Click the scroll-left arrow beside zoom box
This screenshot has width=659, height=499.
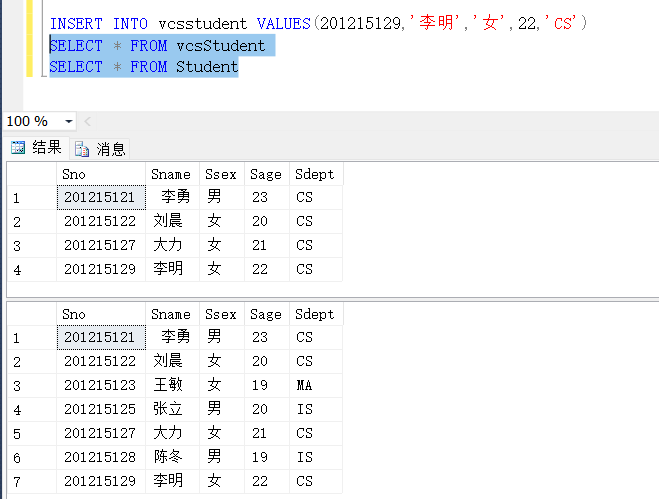[x=88, y=121]
